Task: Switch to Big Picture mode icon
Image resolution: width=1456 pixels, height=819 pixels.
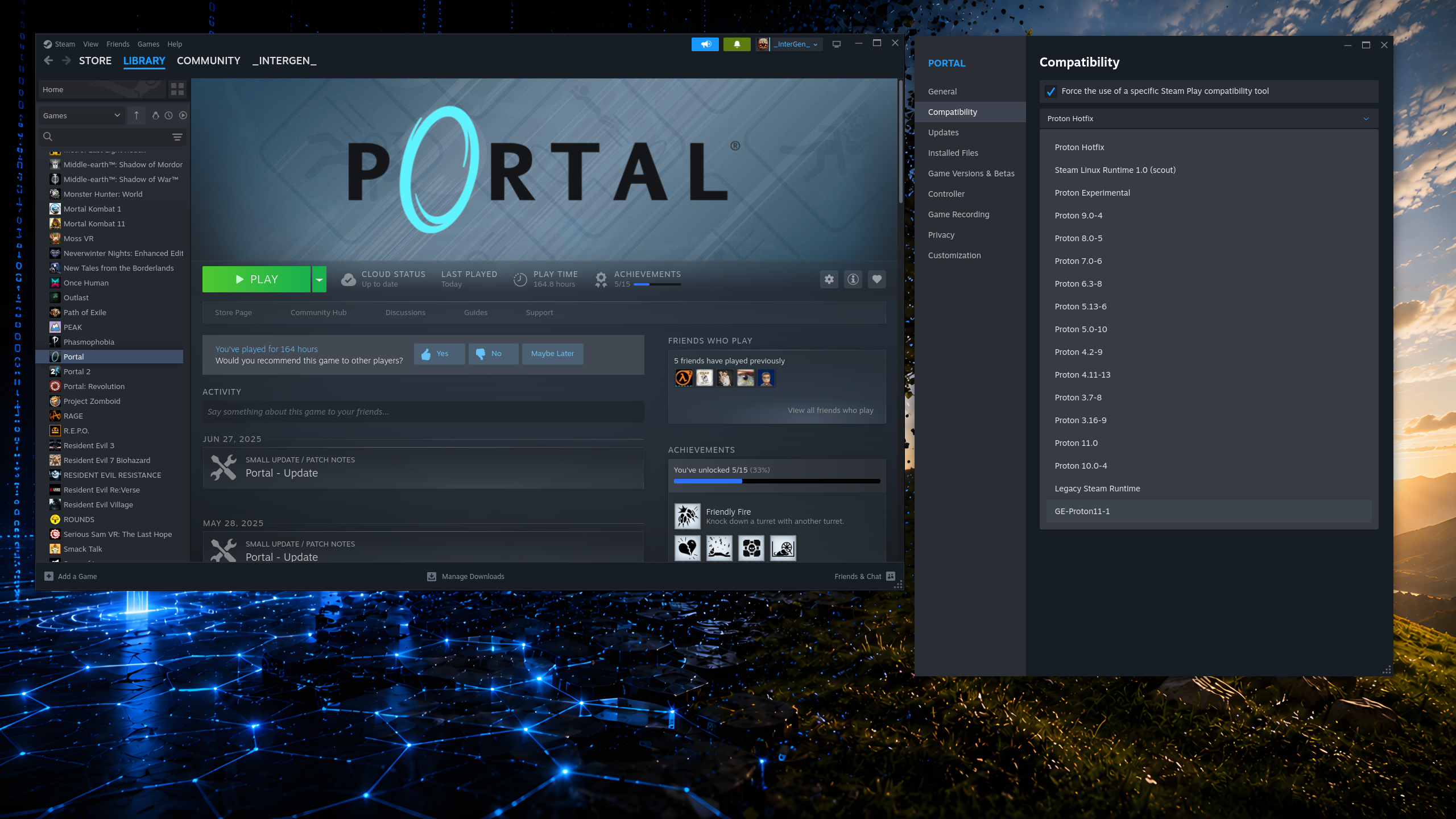Action: (x=837, y=44)
